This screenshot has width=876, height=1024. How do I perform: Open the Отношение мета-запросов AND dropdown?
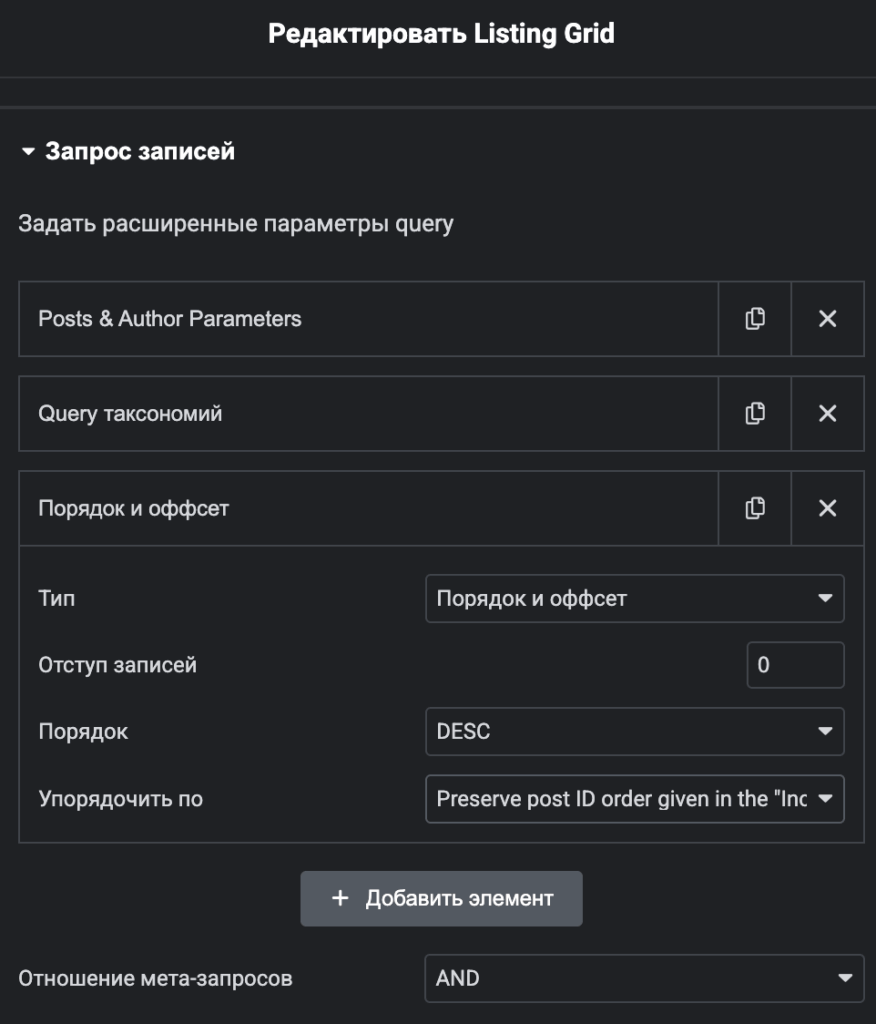(644, 978)
